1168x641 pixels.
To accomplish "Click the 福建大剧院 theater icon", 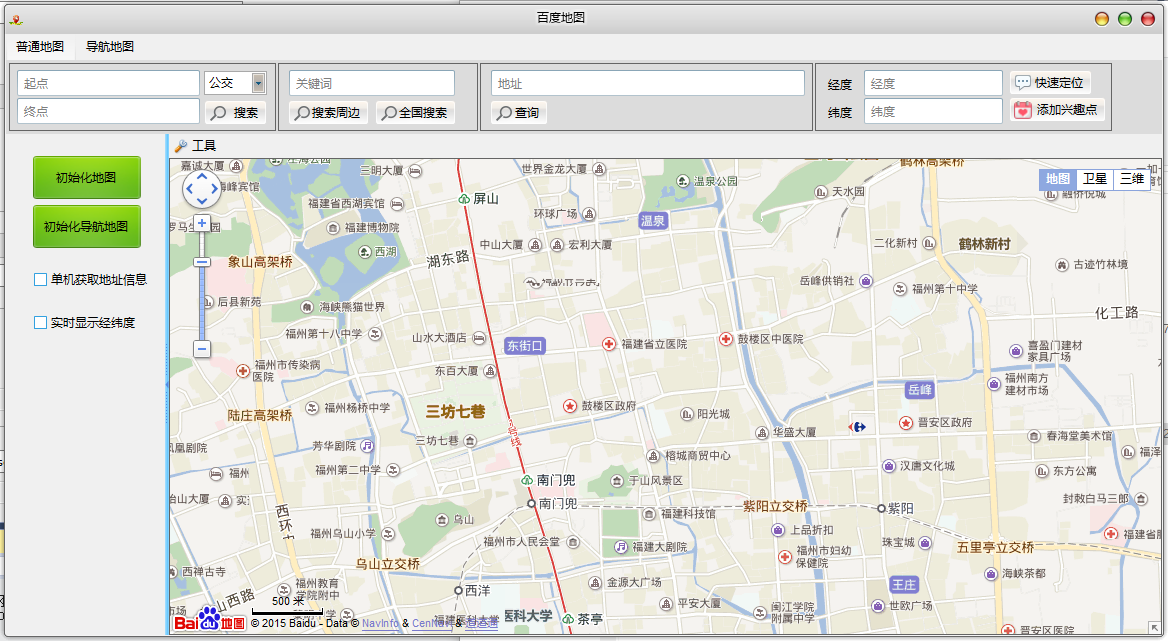I will [620, 546].
